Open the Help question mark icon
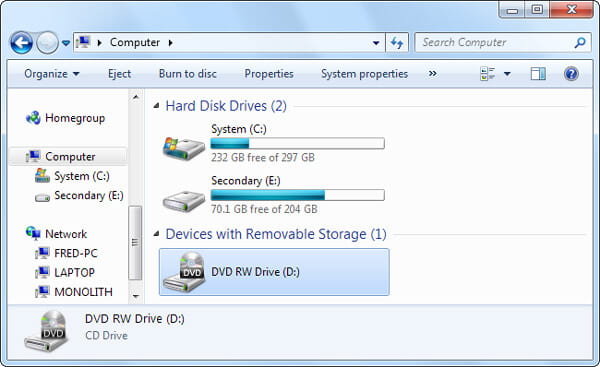 (x=571, y=73)
